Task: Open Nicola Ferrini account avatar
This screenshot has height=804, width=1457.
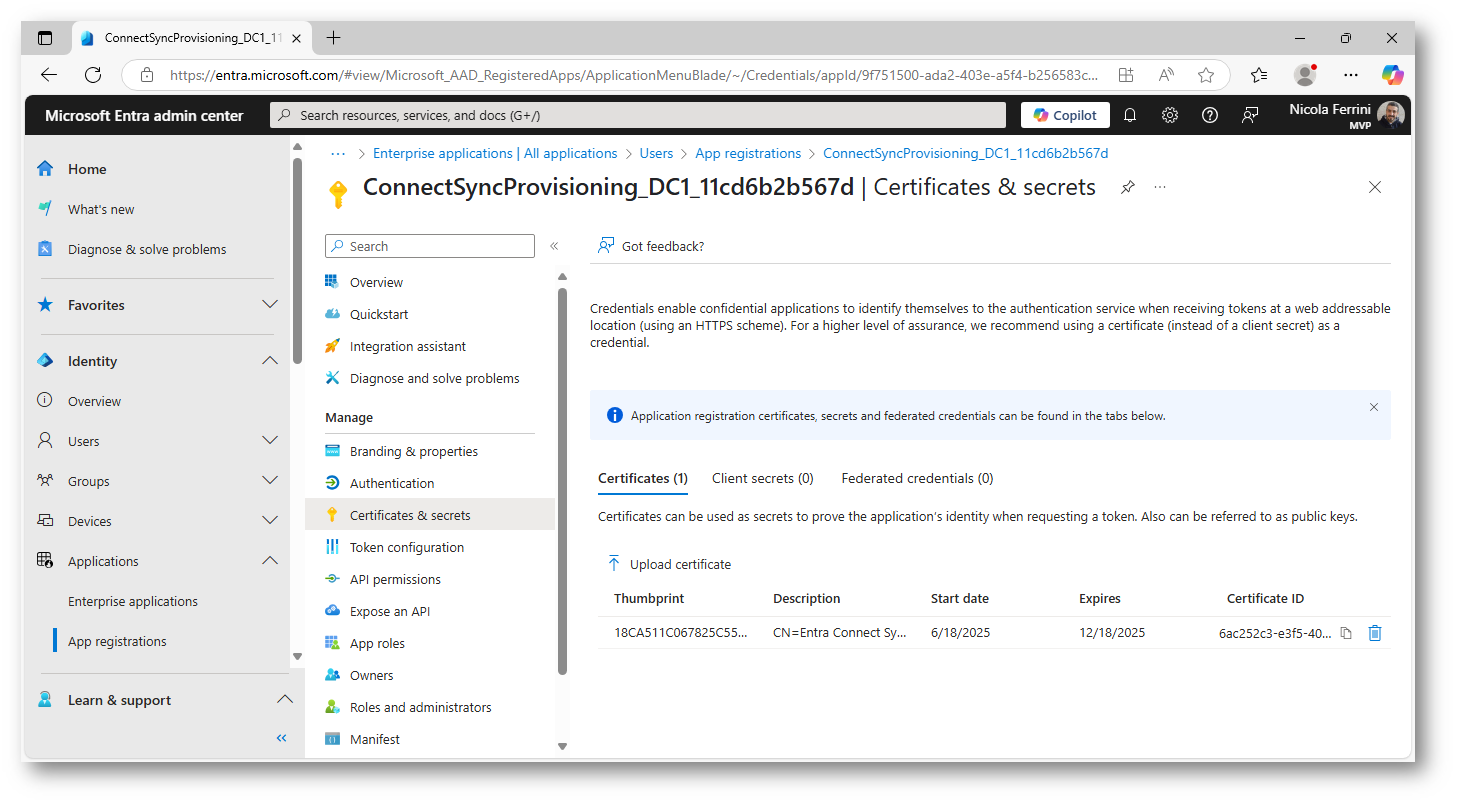Action: coord(1391,115)
